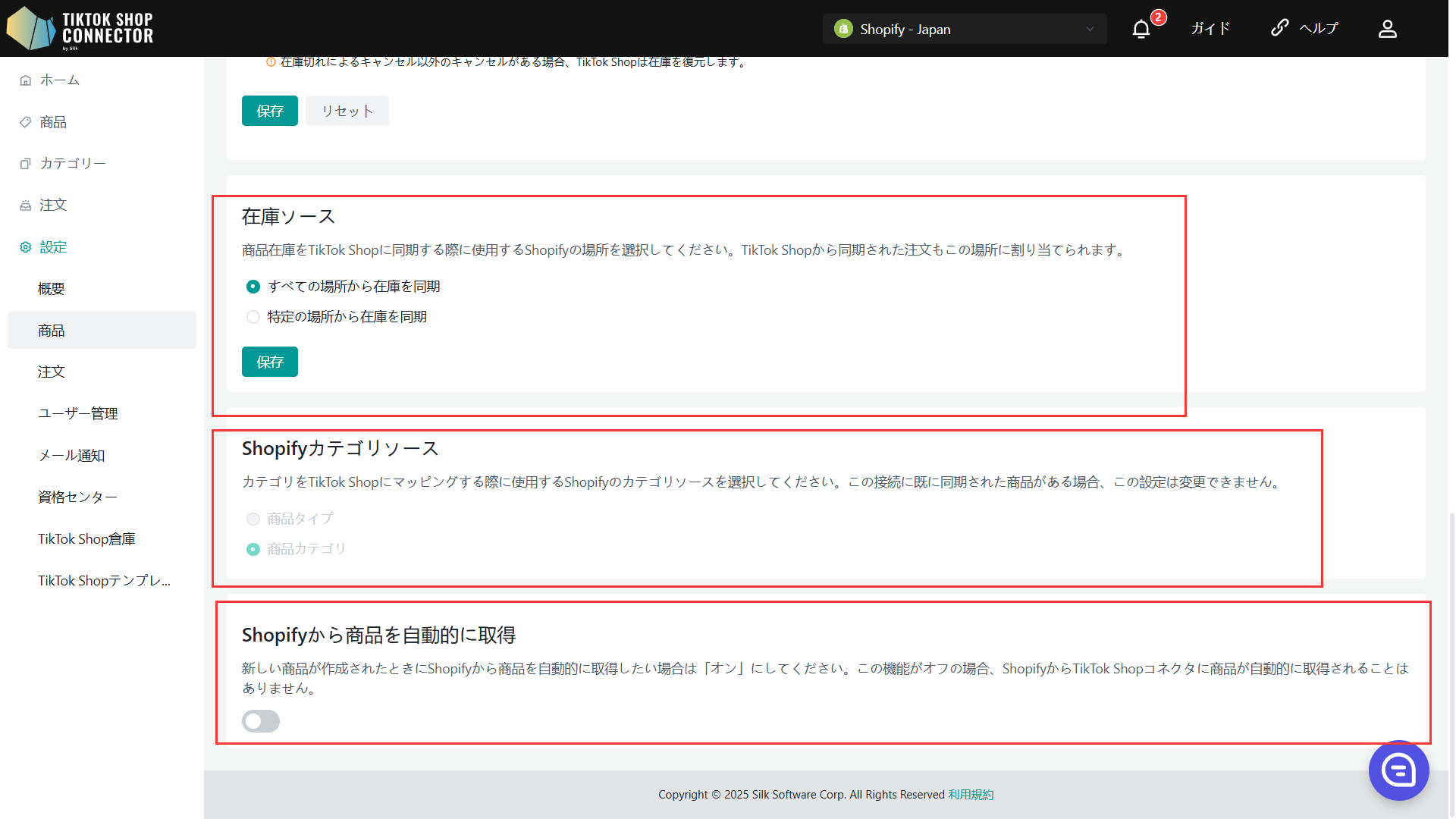Click the category icon in sidebar
1456x819 pixels.
click(x=26, y=164)
